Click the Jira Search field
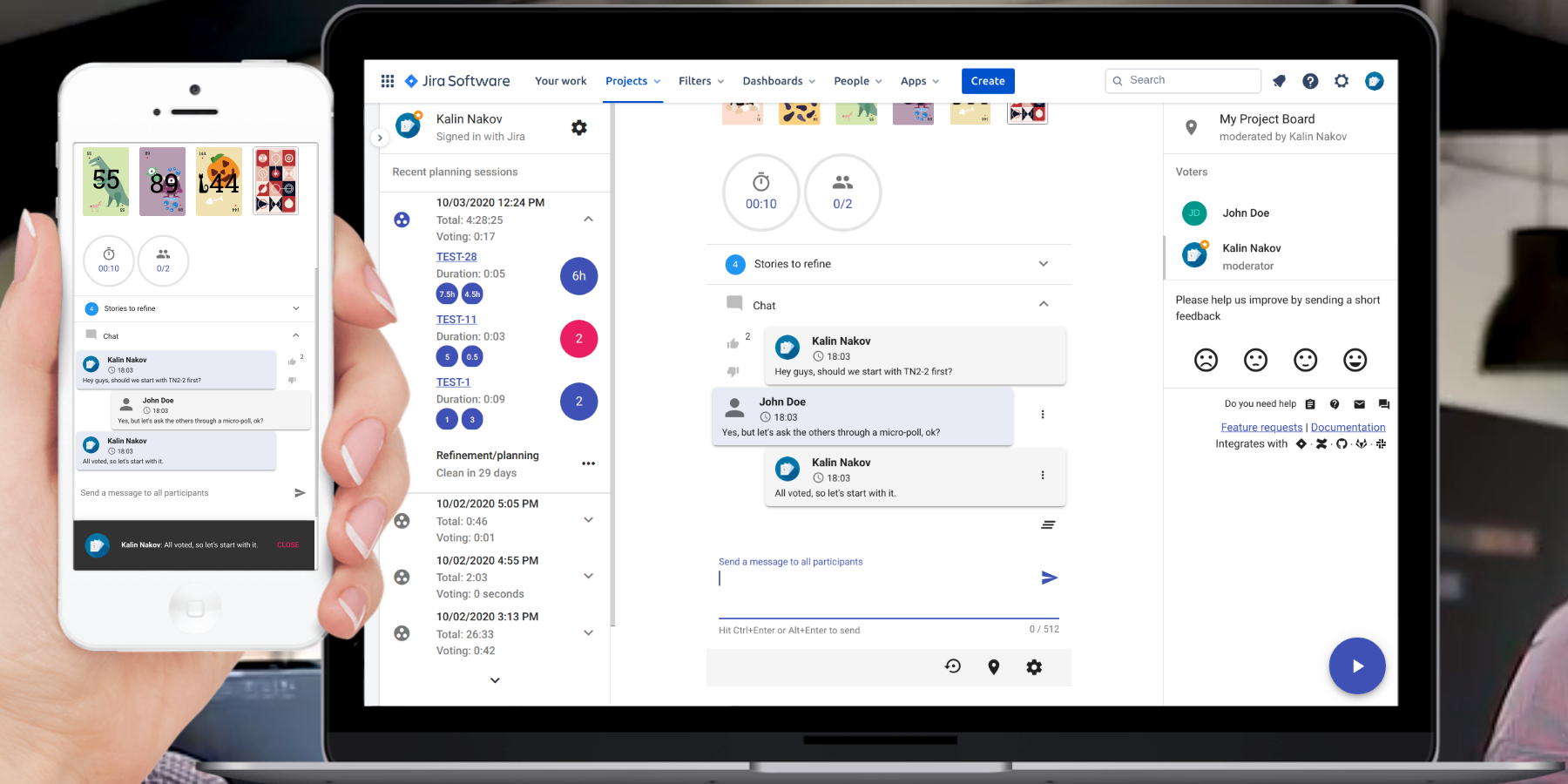The width and height of the screenshot is (1568, 784). click(x=1183, y=81)
